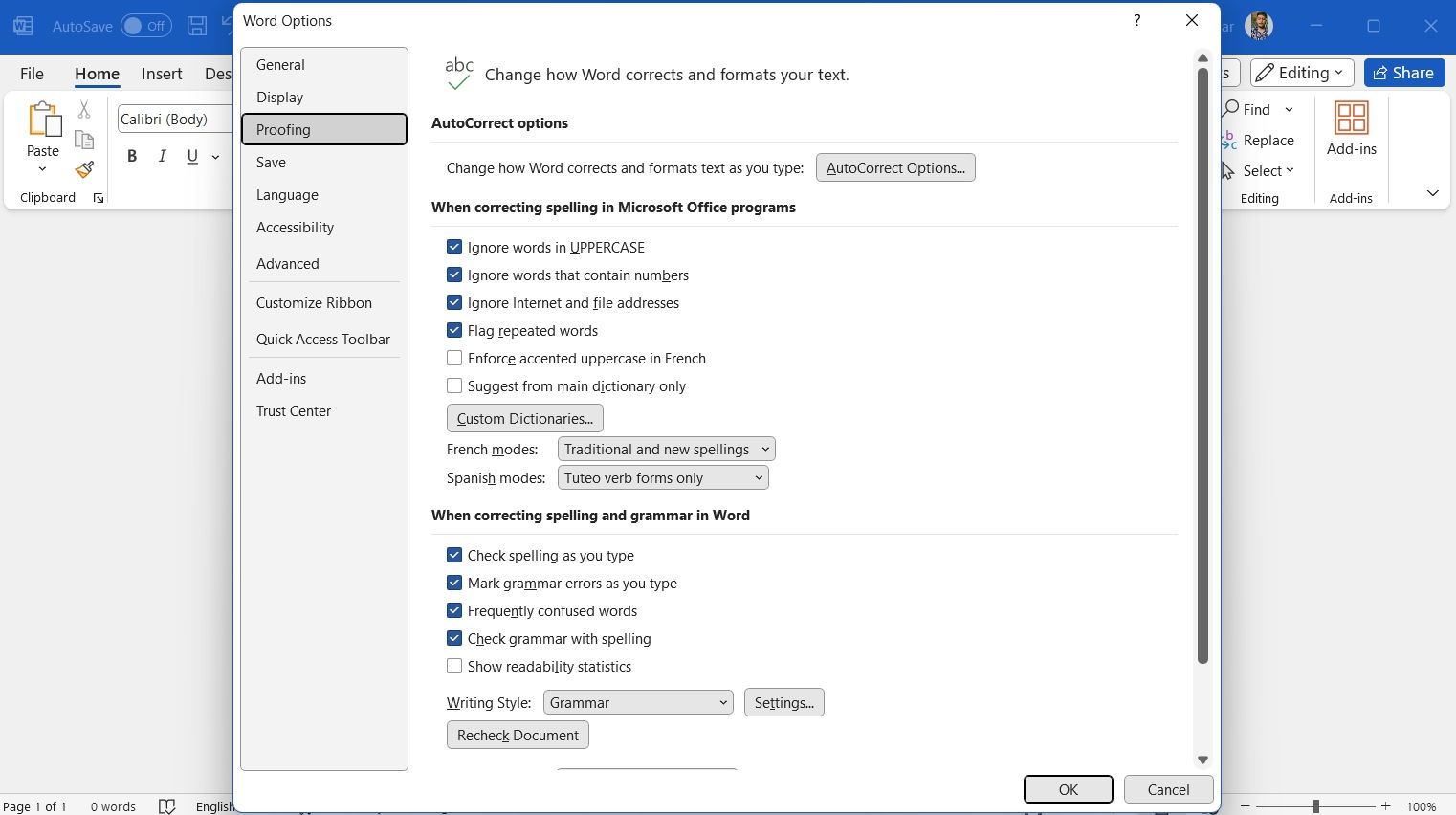
Task: Open the Writing Style dropdown
Action: (x=638, y=702)
